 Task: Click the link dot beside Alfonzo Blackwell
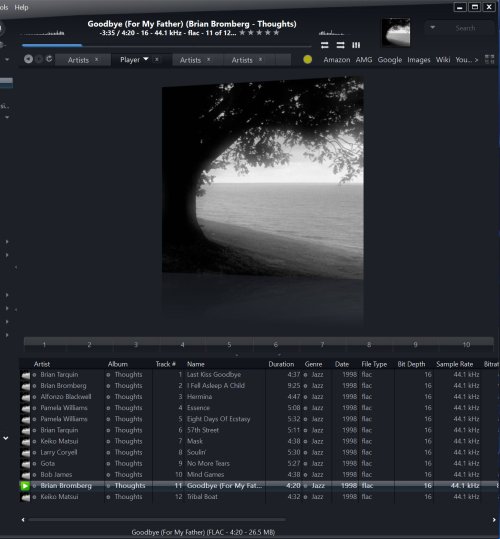[34, 397]
